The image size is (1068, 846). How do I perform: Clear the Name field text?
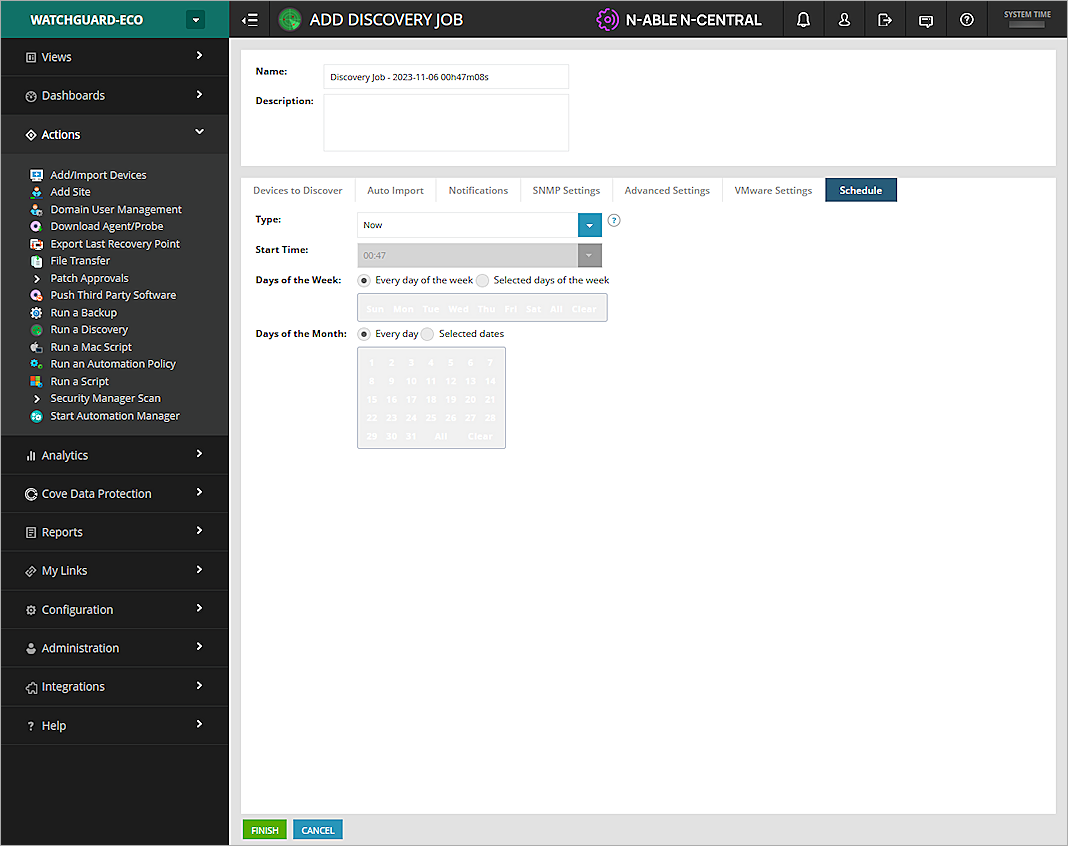coord(446,76)
